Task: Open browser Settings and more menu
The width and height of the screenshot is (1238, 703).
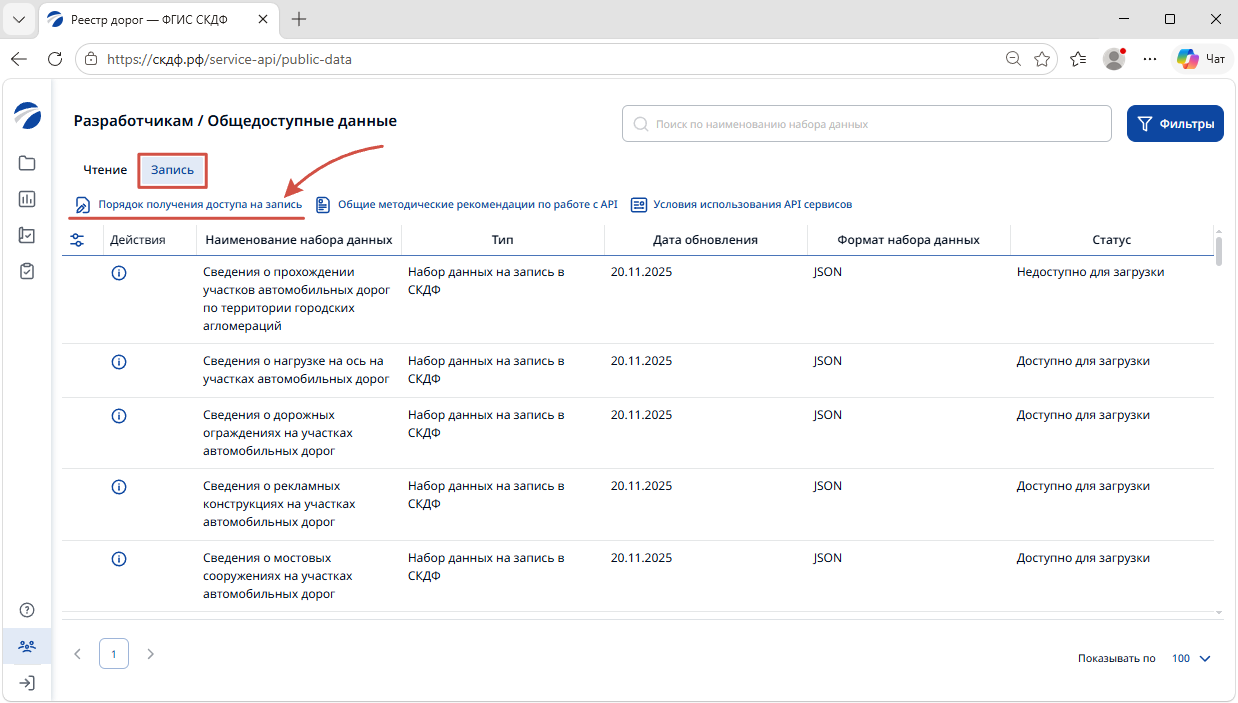Action: [x=1150, y=59]
